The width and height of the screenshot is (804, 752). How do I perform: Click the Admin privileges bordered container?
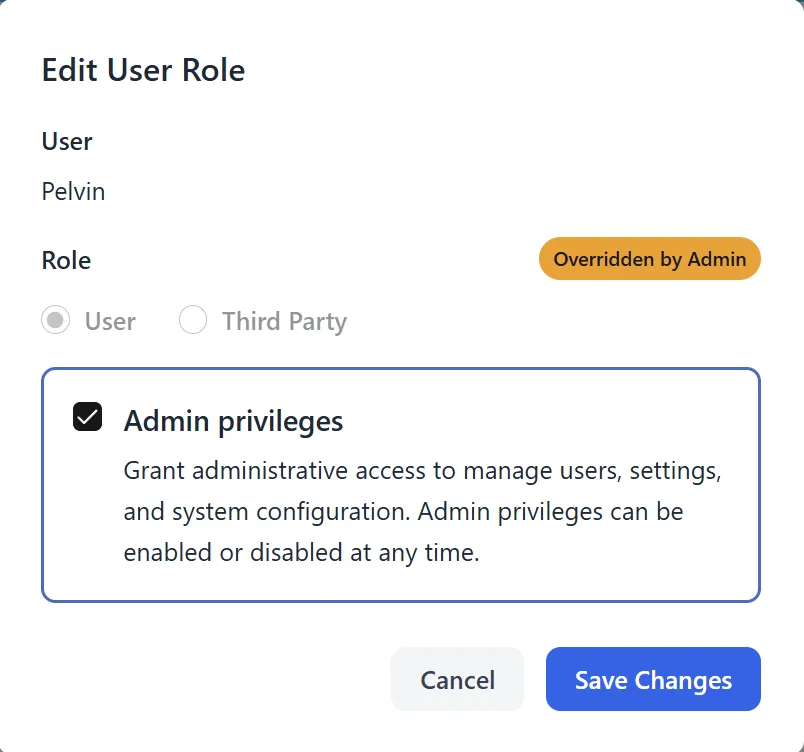coord(400,485)
